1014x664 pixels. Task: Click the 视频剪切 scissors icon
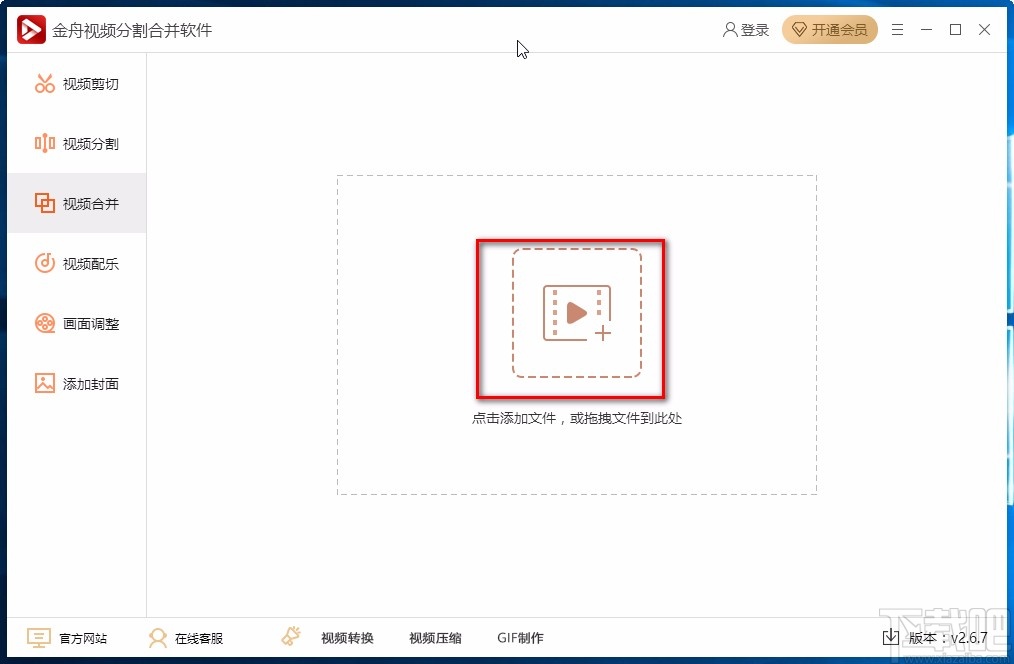pos(45,83)
